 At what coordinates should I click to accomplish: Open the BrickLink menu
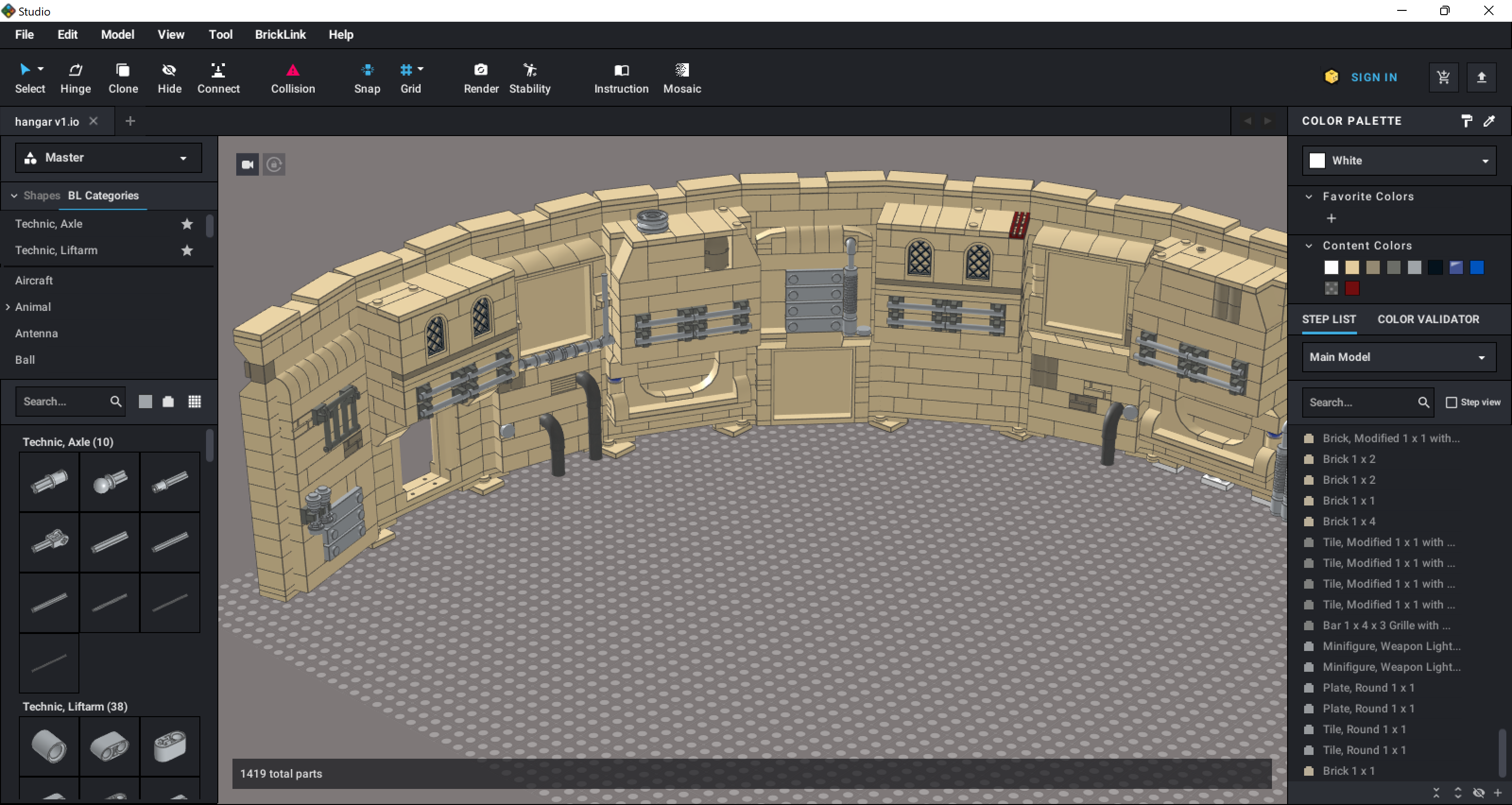[280, 34]
